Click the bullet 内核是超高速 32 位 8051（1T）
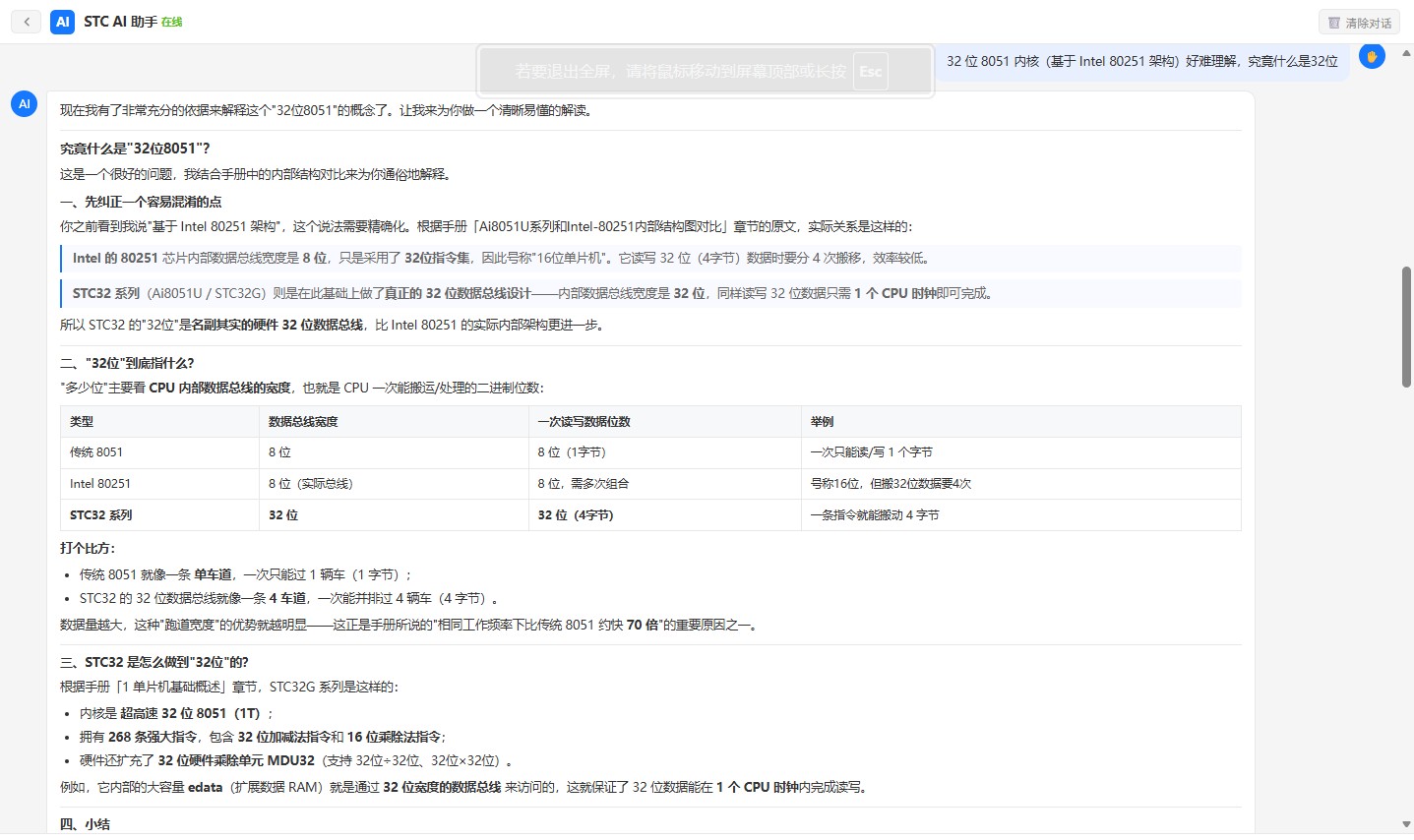1414x840 pixels. [177, 713]
